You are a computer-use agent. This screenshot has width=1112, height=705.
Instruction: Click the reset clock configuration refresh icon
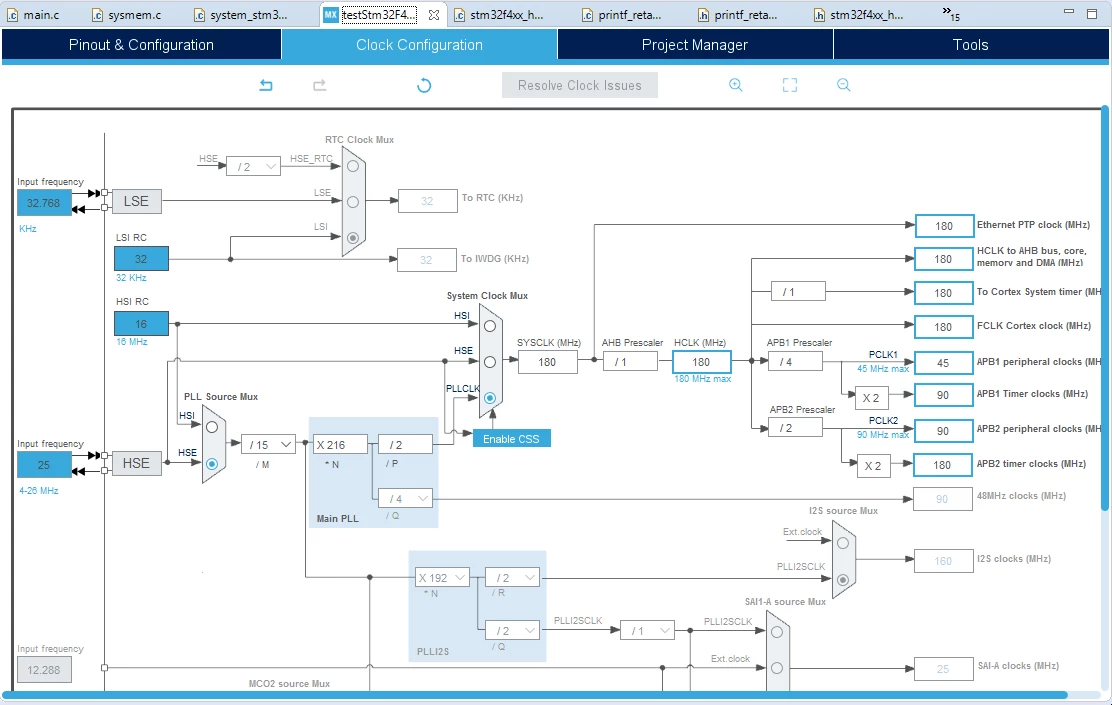[424, 85]
